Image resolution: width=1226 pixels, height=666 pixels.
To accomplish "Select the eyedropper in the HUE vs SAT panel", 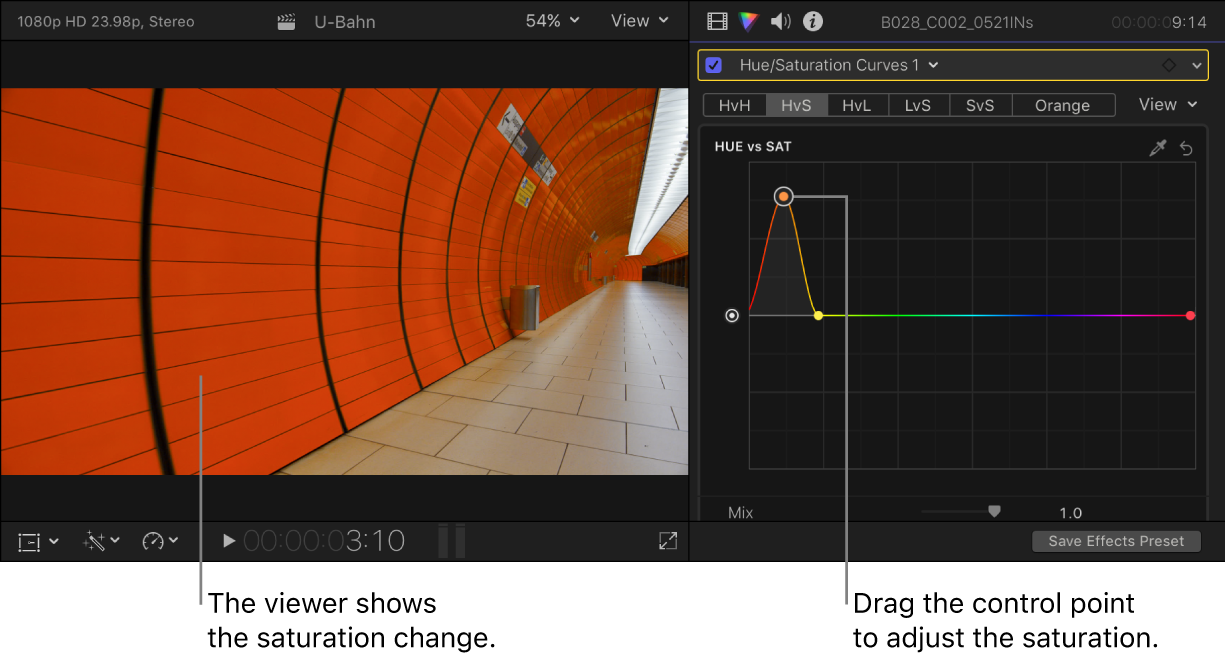I will [1158, 147].
